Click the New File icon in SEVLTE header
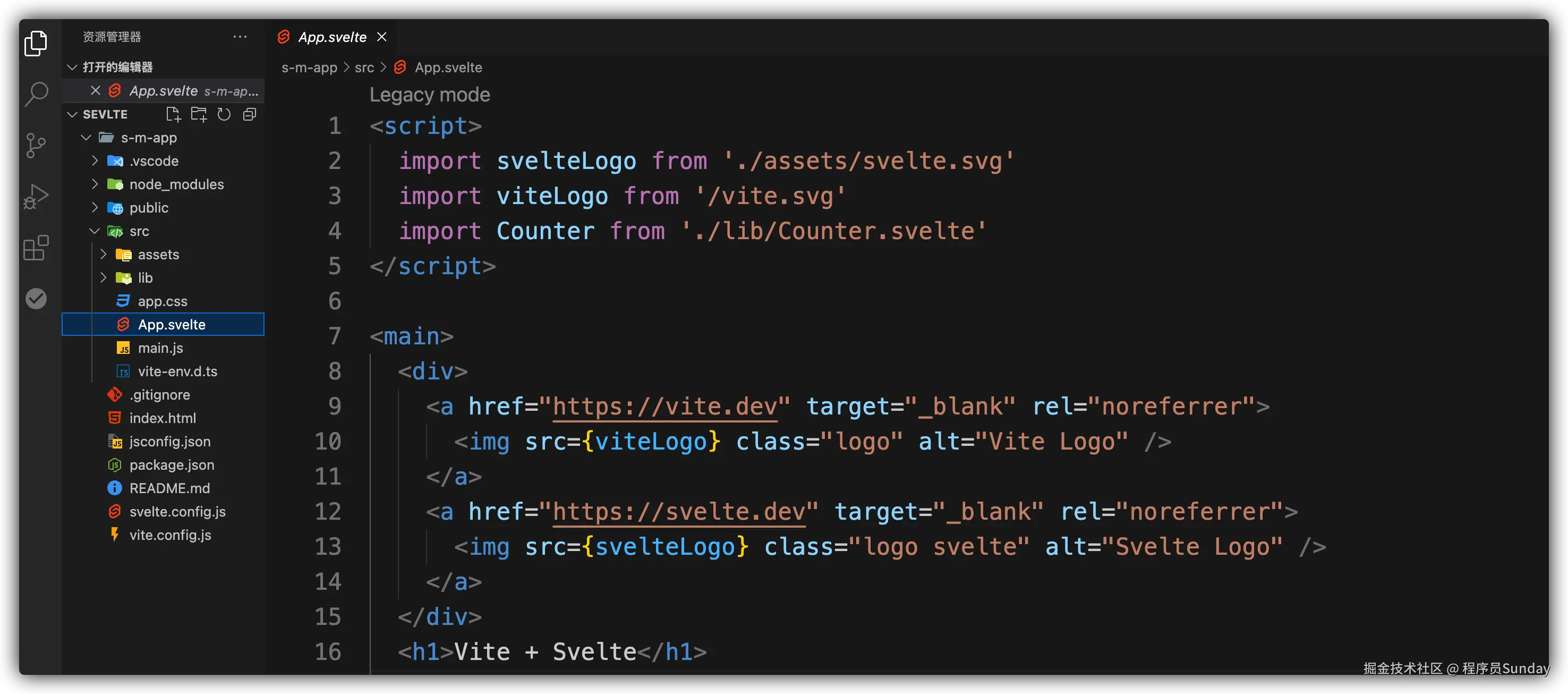The height and width of the screenshot is (694, 1568). point(173,114)
